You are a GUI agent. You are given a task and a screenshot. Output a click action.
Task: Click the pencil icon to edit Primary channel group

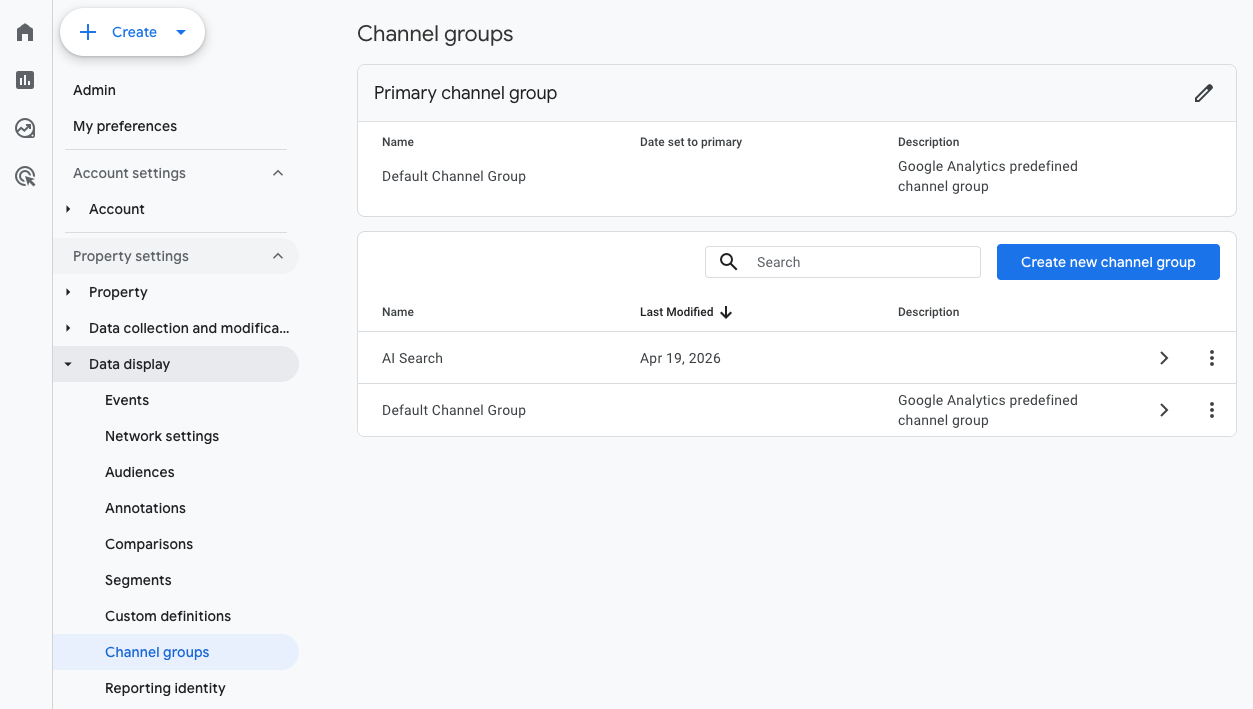(1203, 92)
